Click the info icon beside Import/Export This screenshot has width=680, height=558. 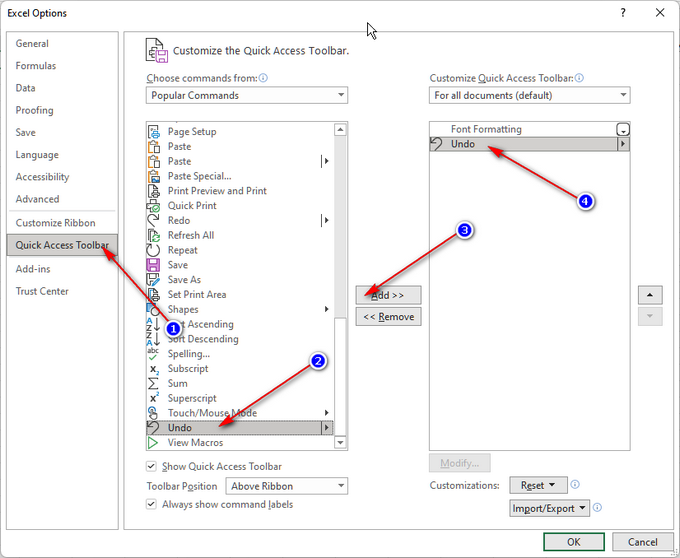tap(597, 507)
